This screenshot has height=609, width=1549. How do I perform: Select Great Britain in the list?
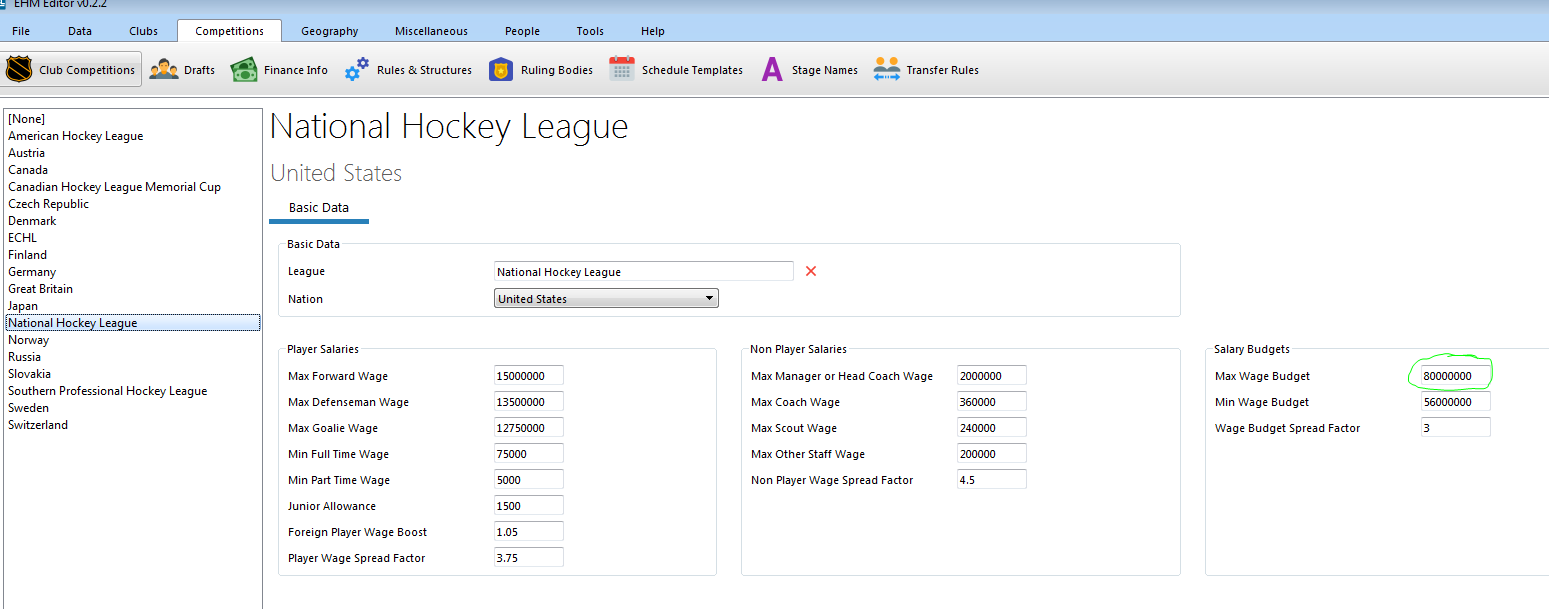tap(132, 289)
